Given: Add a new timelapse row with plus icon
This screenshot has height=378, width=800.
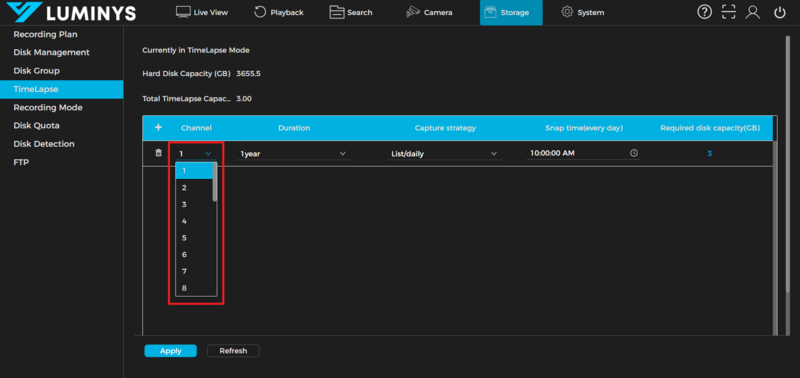Looking at the screenshot, I should [158, 128].
